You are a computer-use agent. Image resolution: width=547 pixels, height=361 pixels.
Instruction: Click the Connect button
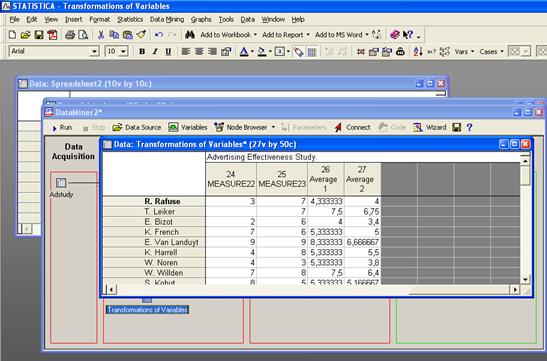(x=352, y=128)
